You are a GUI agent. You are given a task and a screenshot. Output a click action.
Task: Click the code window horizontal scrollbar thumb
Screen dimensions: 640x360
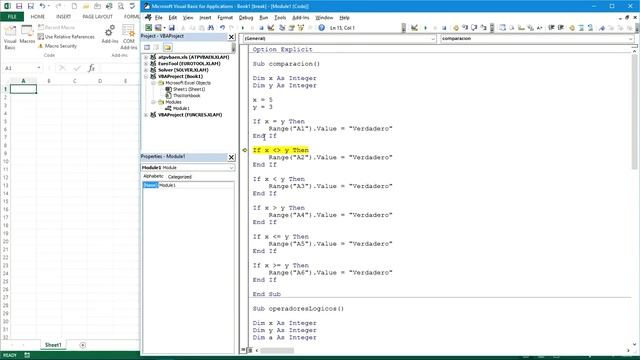pos(277,351)
